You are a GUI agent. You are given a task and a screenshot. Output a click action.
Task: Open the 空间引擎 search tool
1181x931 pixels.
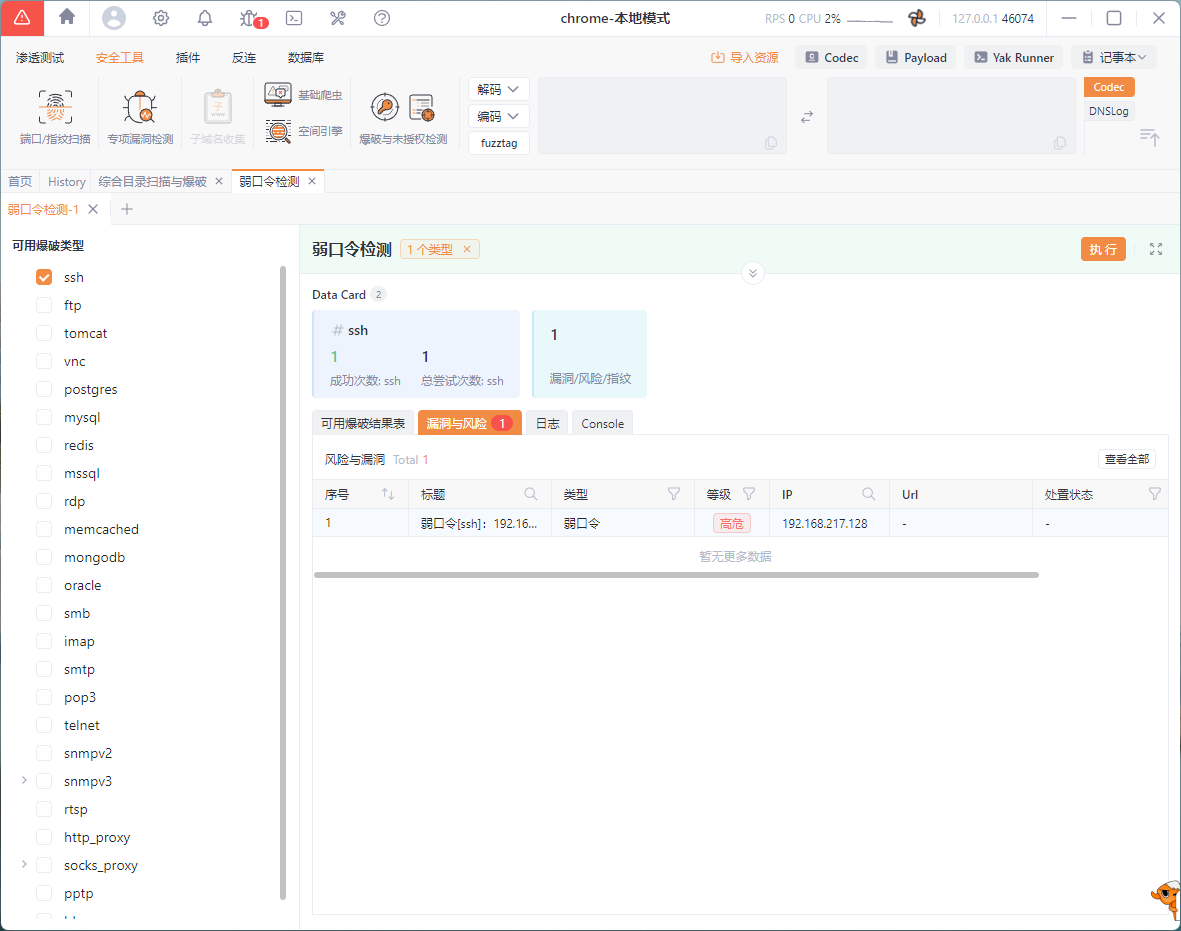[x=304, y=131]
